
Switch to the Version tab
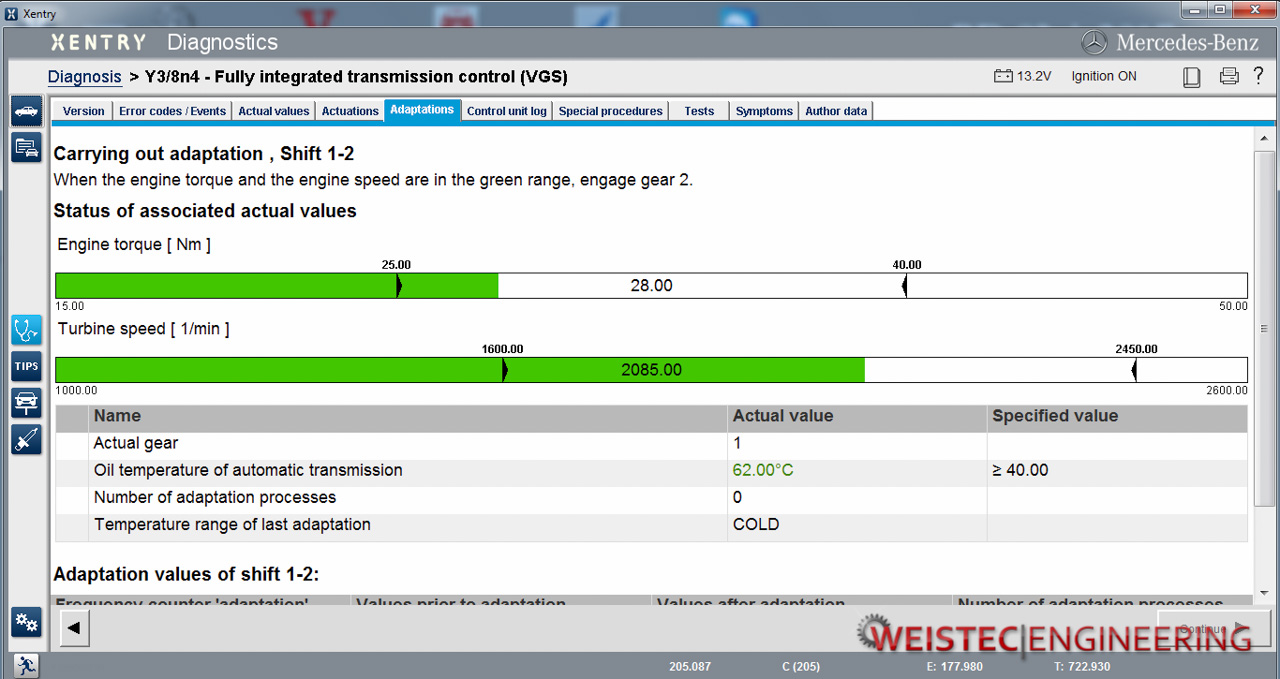(x=83, y=111)
